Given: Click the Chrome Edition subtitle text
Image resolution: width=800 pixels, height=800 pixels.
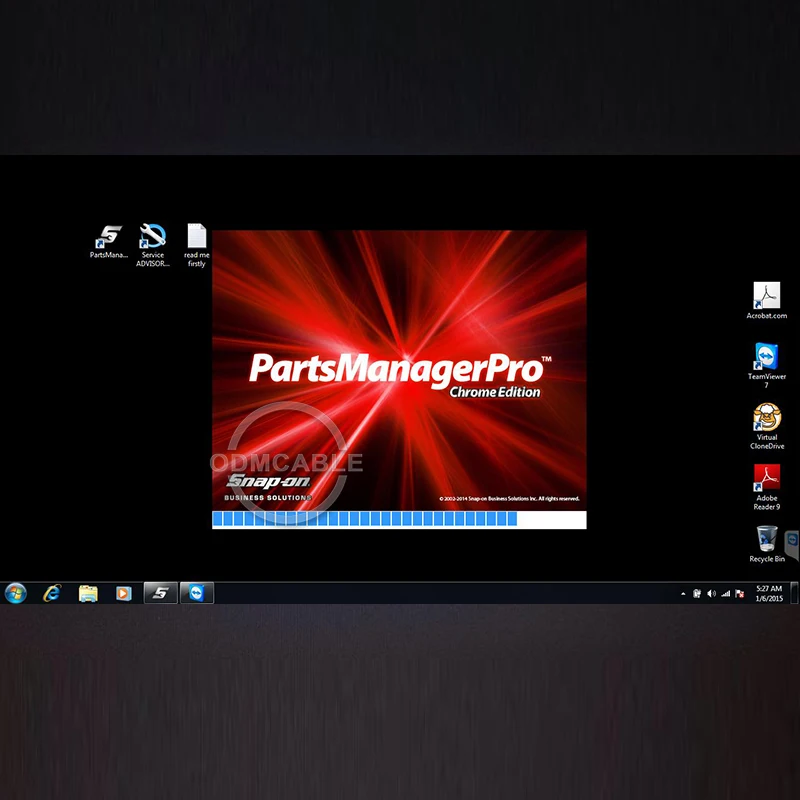Looking at the screenshot, I should point(494,392).
